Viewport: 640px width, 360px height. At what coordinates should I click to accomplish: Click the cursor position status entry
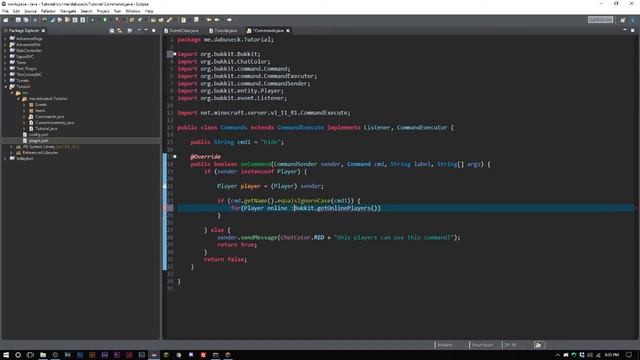tap(511, 345)
